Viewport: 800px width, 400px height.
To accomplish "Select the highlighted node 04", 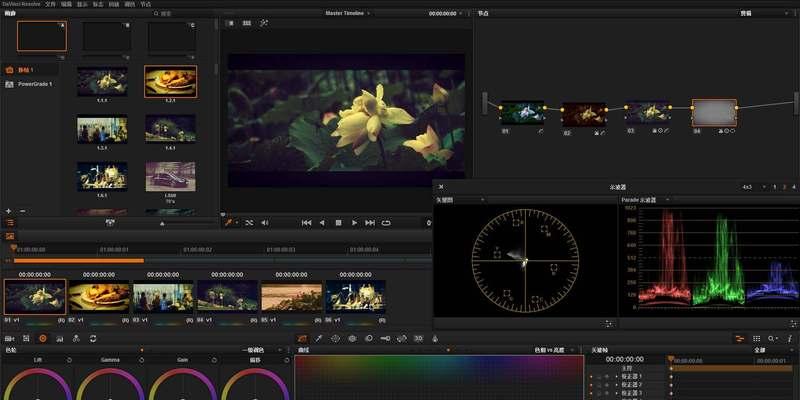I will [714, 112].
